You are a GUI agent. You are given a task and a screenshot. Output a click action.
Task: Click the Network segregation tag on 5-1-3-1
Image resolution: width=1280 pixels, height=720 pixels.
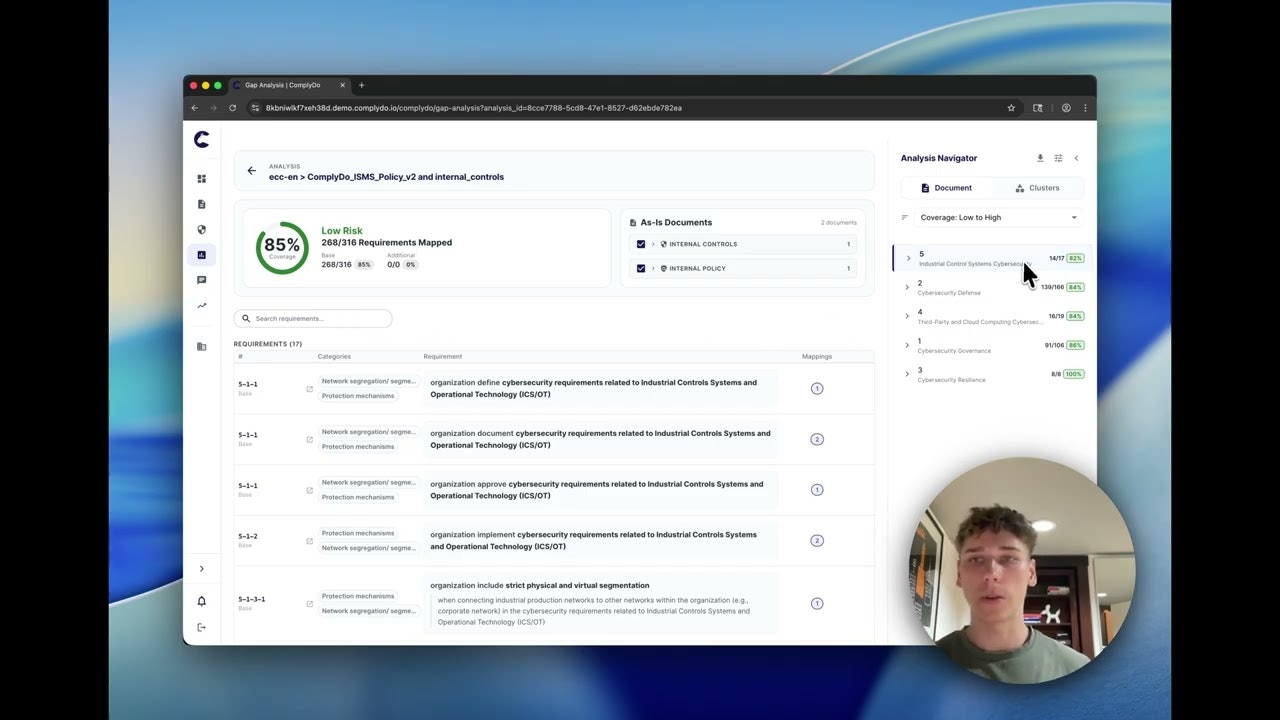click(368, 611)
